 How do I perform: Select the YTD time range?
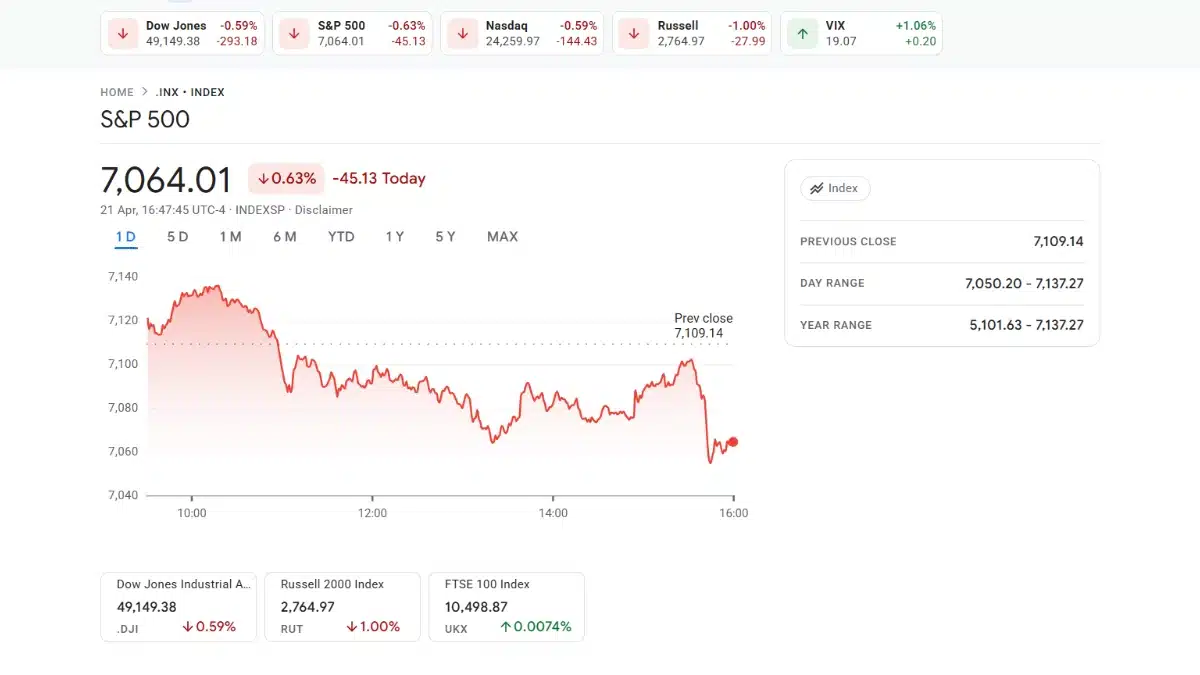point(341,237)
